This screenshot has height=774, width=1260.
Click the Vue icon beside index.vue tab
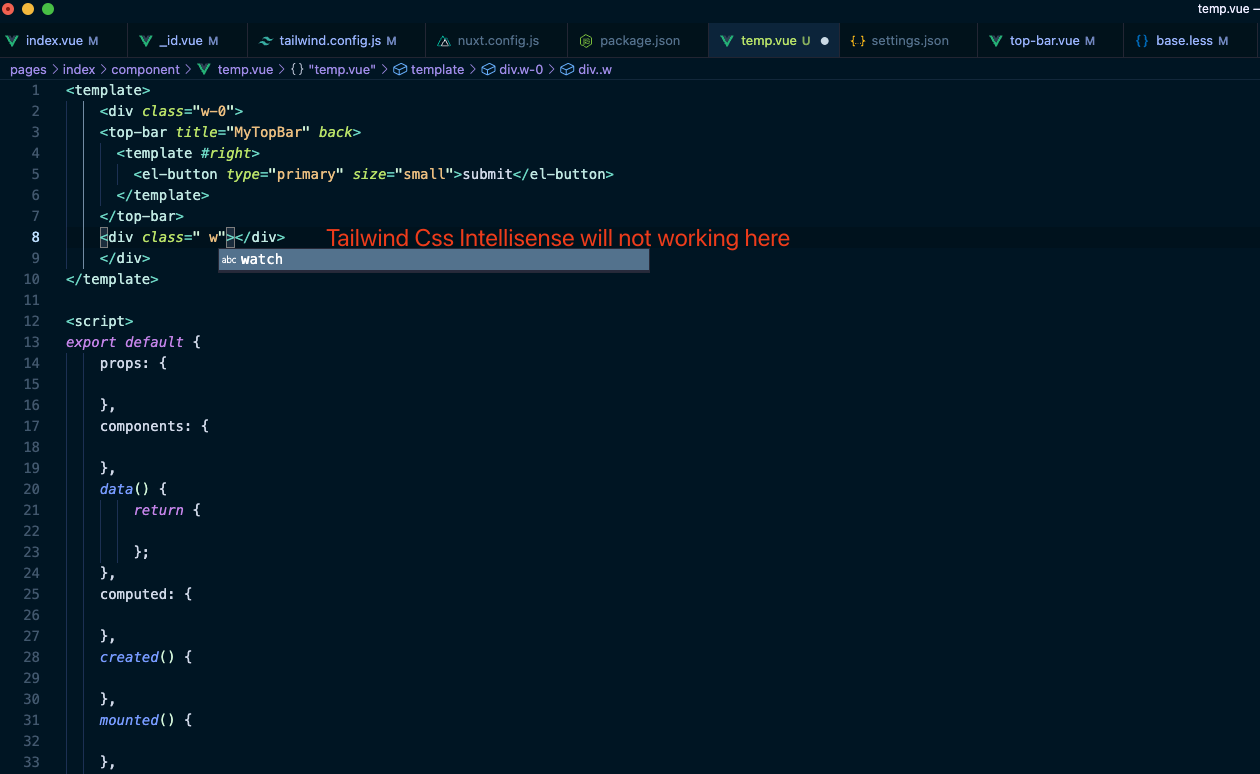[x=12, y=40]
